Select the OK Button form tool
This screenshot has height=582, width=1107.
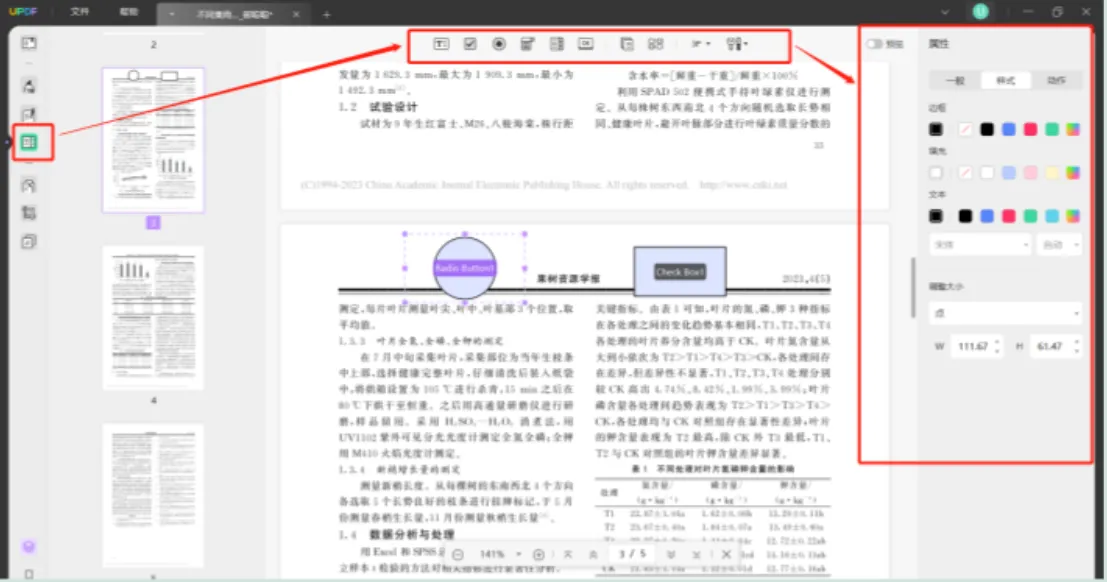[x=586, y=44]
